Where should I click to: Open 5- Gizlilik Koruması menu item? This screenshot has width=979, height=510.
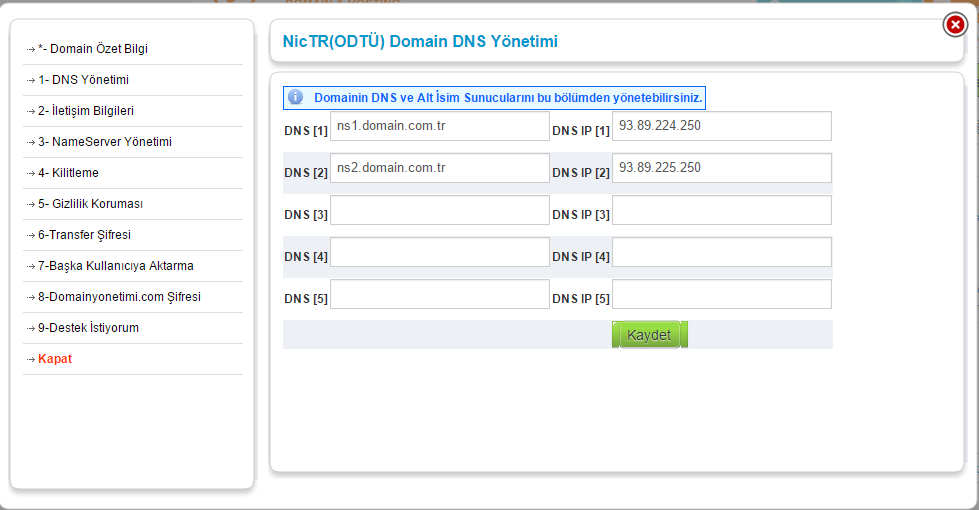(x=90, y=204)
